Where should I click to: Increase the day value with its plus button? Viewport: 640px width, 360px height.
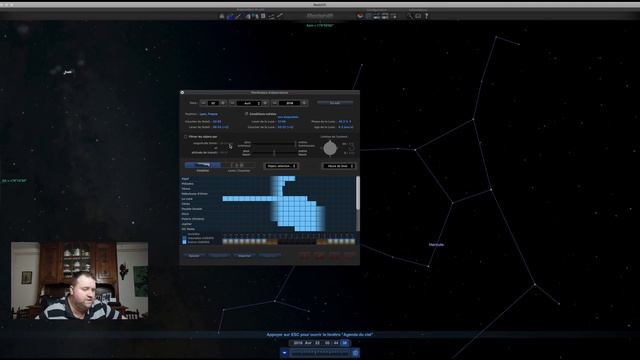223,103
